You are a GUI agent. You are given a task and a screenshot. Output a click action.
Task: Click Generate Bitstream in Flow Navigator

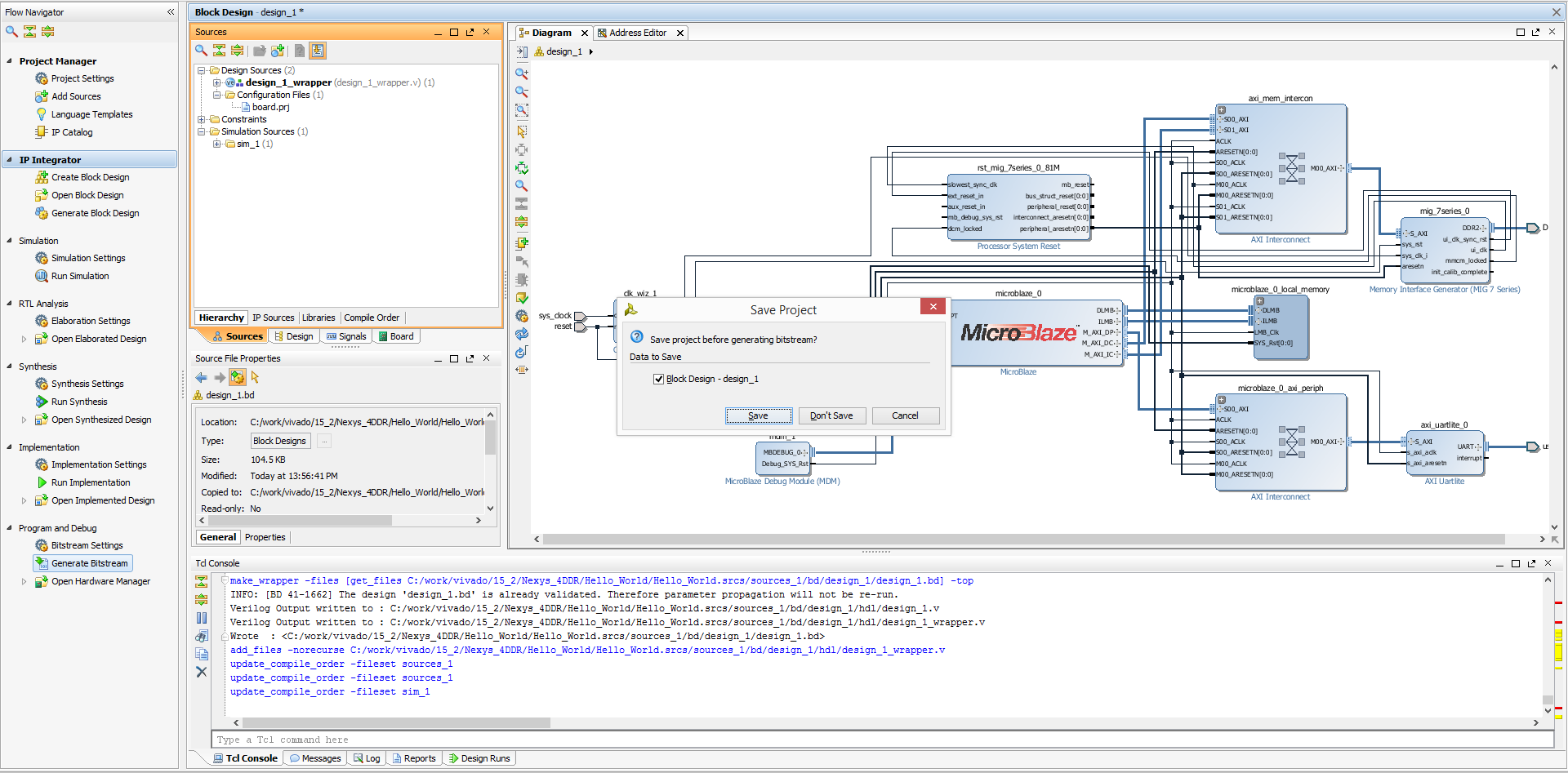(82, 563)
